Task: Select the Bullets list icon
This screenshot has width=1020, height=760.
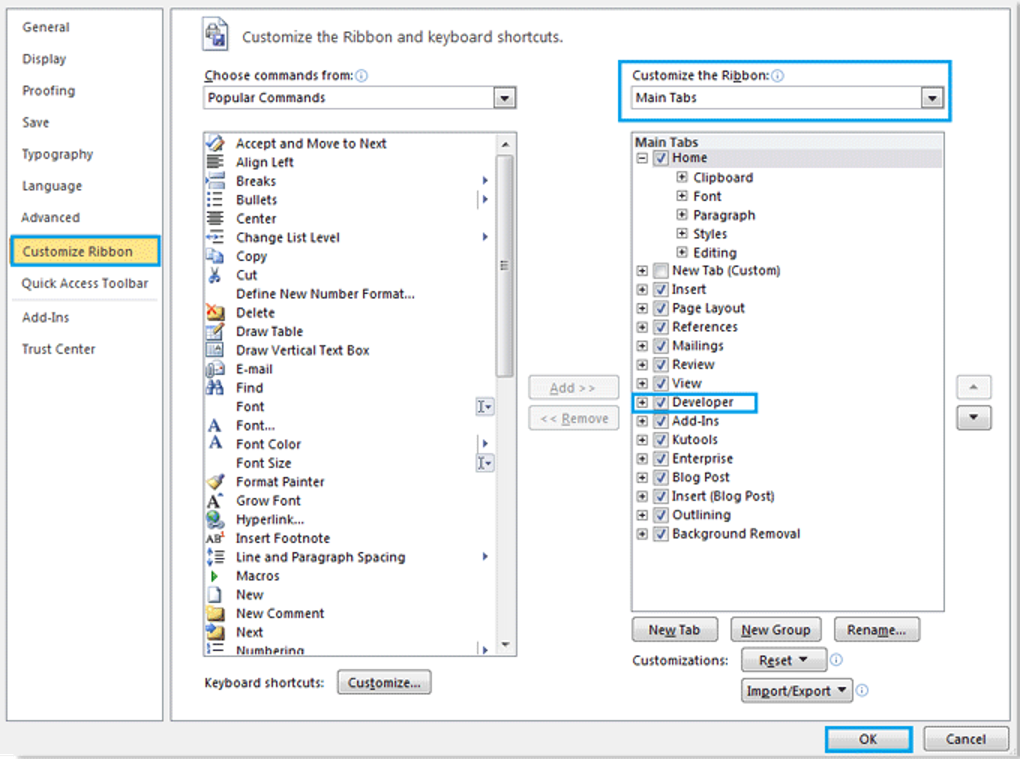Action: click(x=215, y=199)
